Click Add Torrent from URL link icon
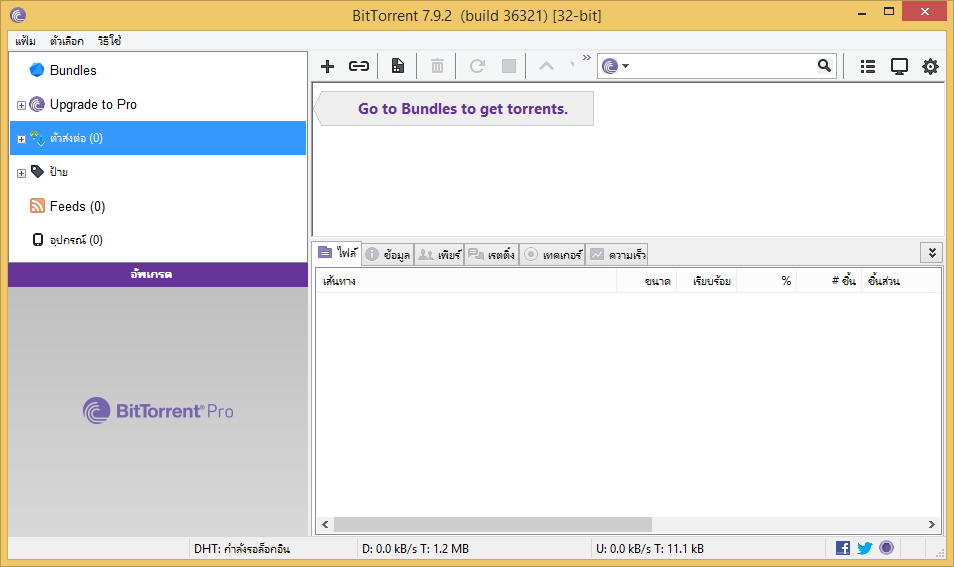The width and height of the screenshot is (954, 567). [359, 66]
